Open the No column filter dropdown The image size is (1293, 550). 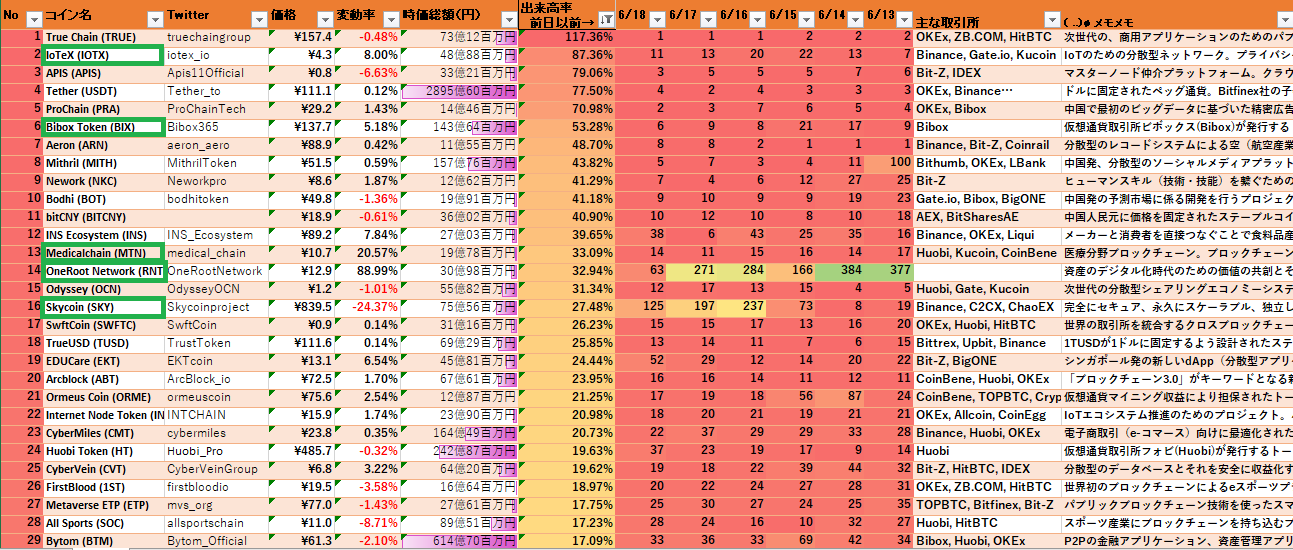pos(33,19)
